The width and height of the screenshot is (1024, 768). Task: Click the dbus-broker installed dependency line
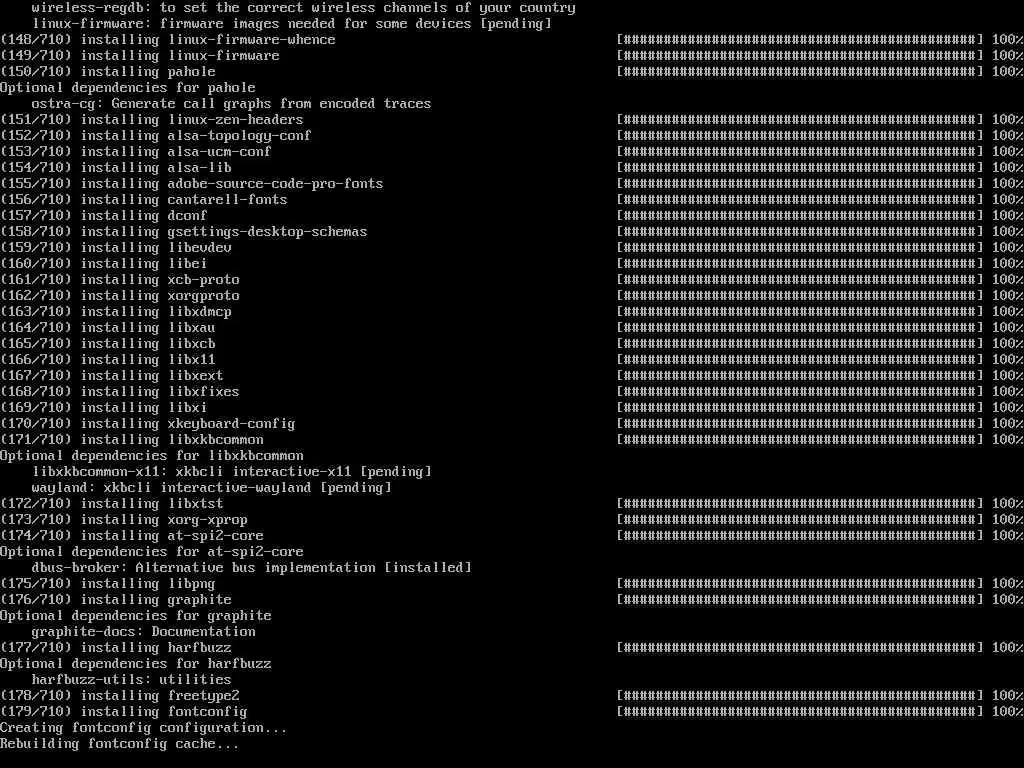point(251,568)
